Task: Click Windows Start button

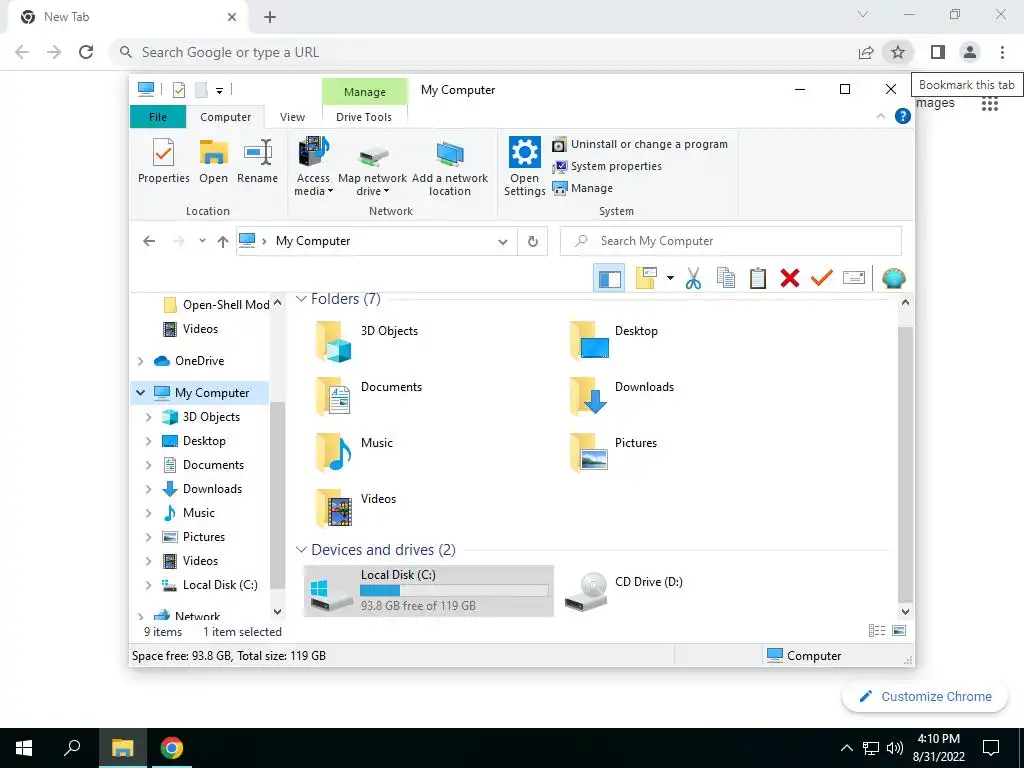Action: (24, 748)
